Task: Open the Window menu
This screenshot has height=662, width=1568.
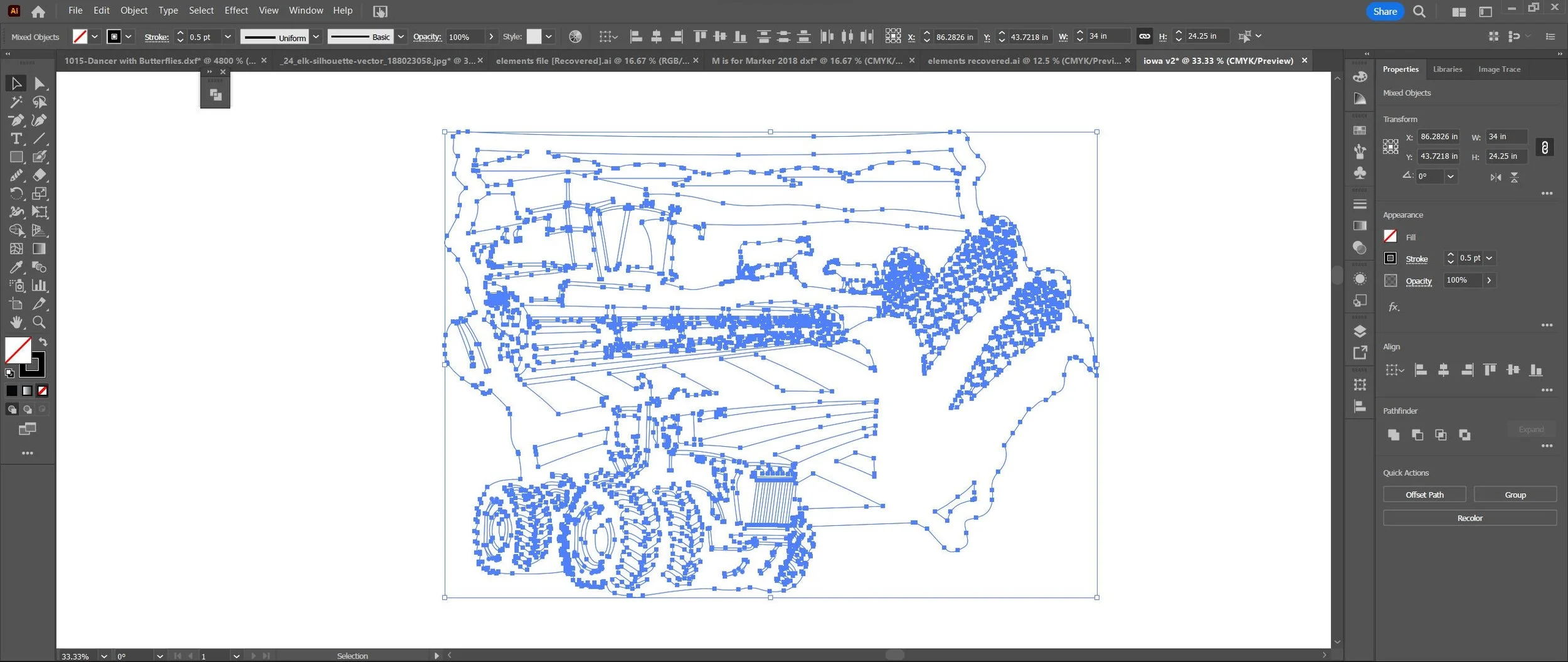Action: point(305,11)
